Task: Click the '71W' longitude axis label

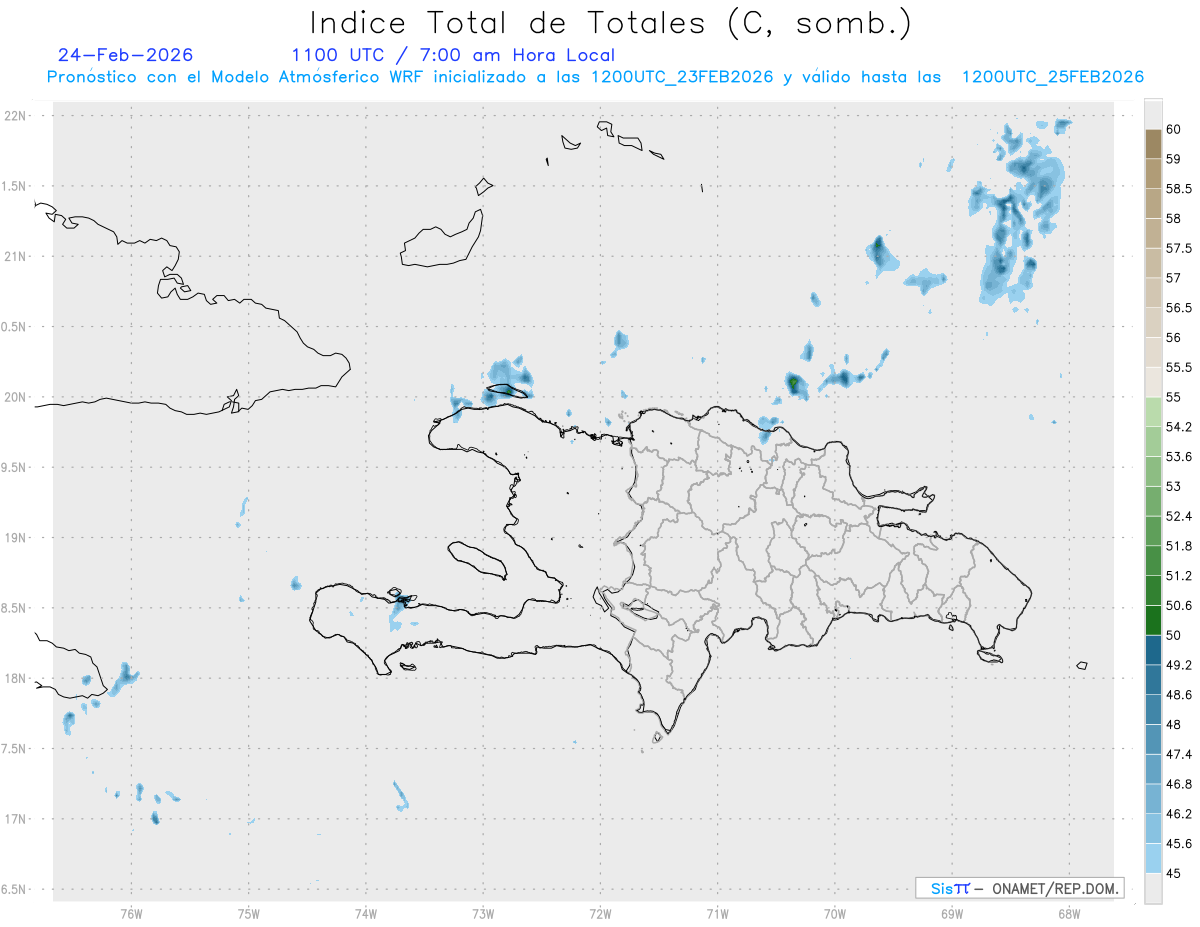Action: click(717, 914)
